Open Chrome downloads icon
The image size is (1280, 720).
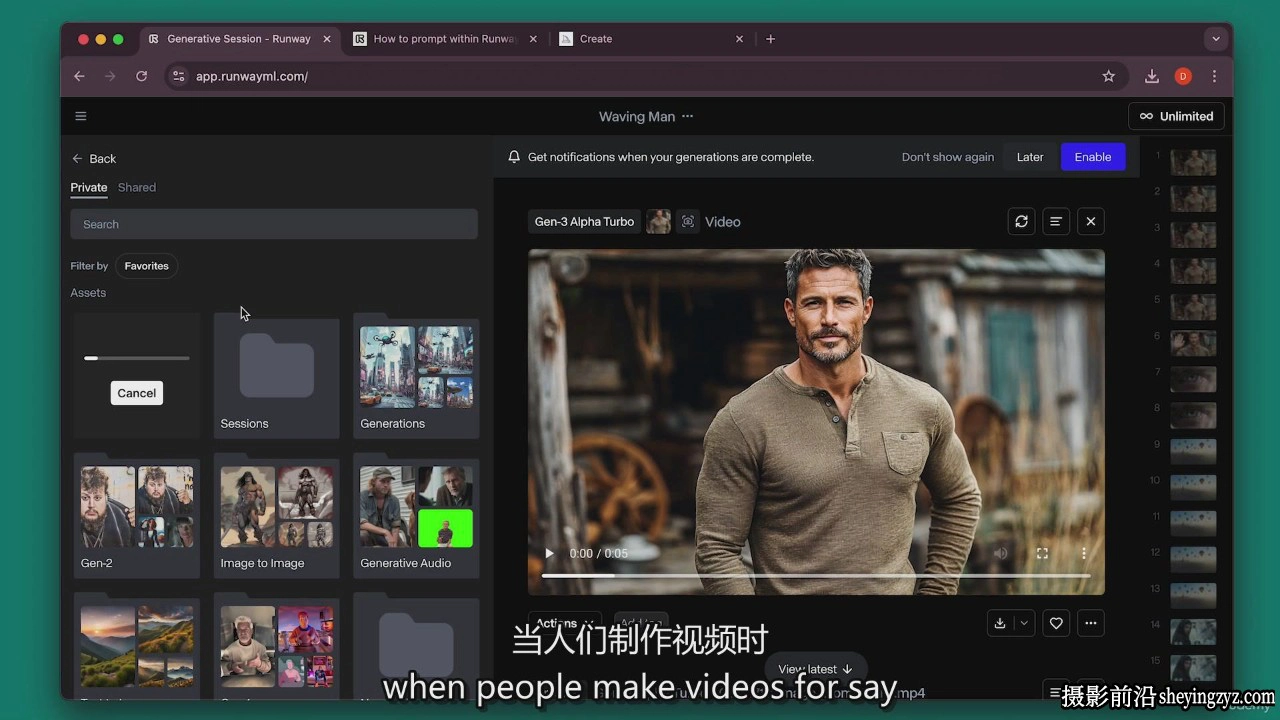point(1152,76)
